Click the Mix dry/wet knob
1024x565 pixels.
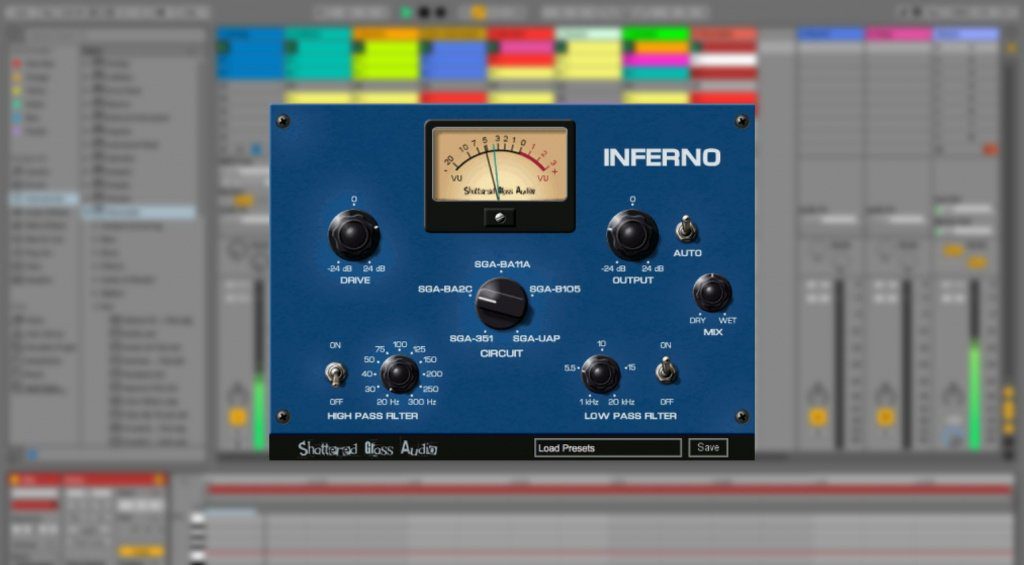click(x=712, y=293)
